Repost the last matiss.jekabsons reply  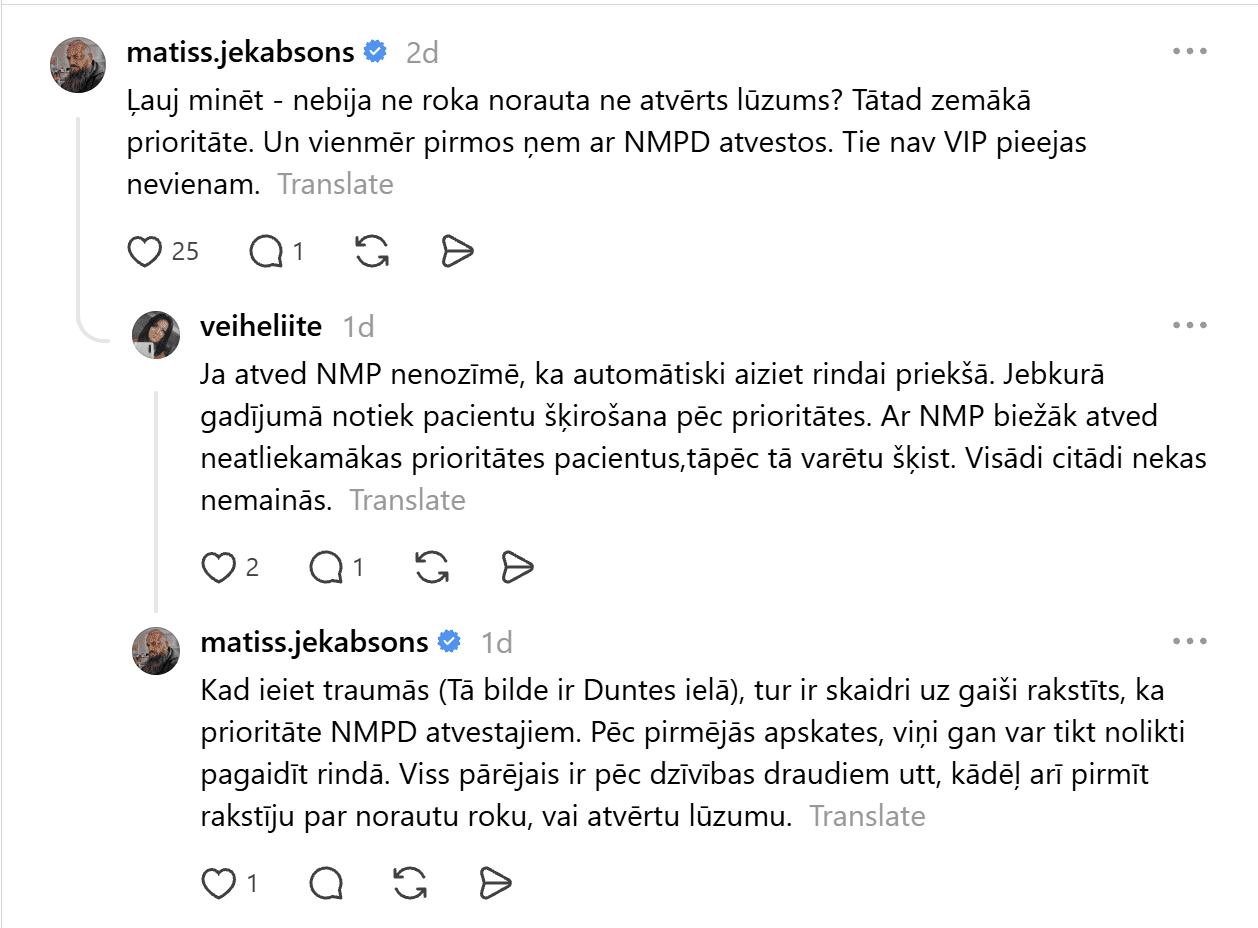pyautogui.click(x=411, y=883)
